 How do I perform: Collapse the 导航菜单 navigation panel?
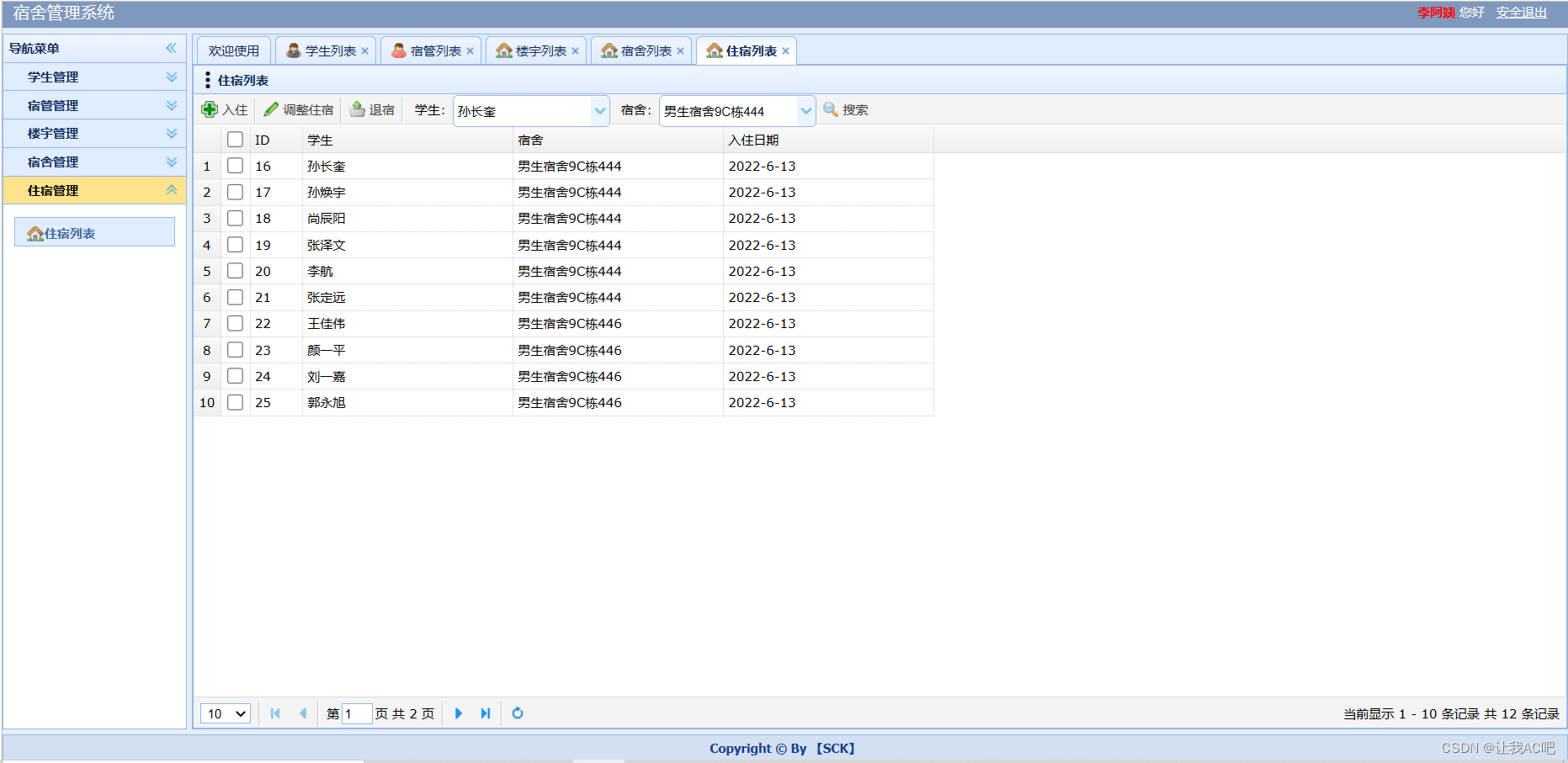pyautogui.click(x=171, y=48)
